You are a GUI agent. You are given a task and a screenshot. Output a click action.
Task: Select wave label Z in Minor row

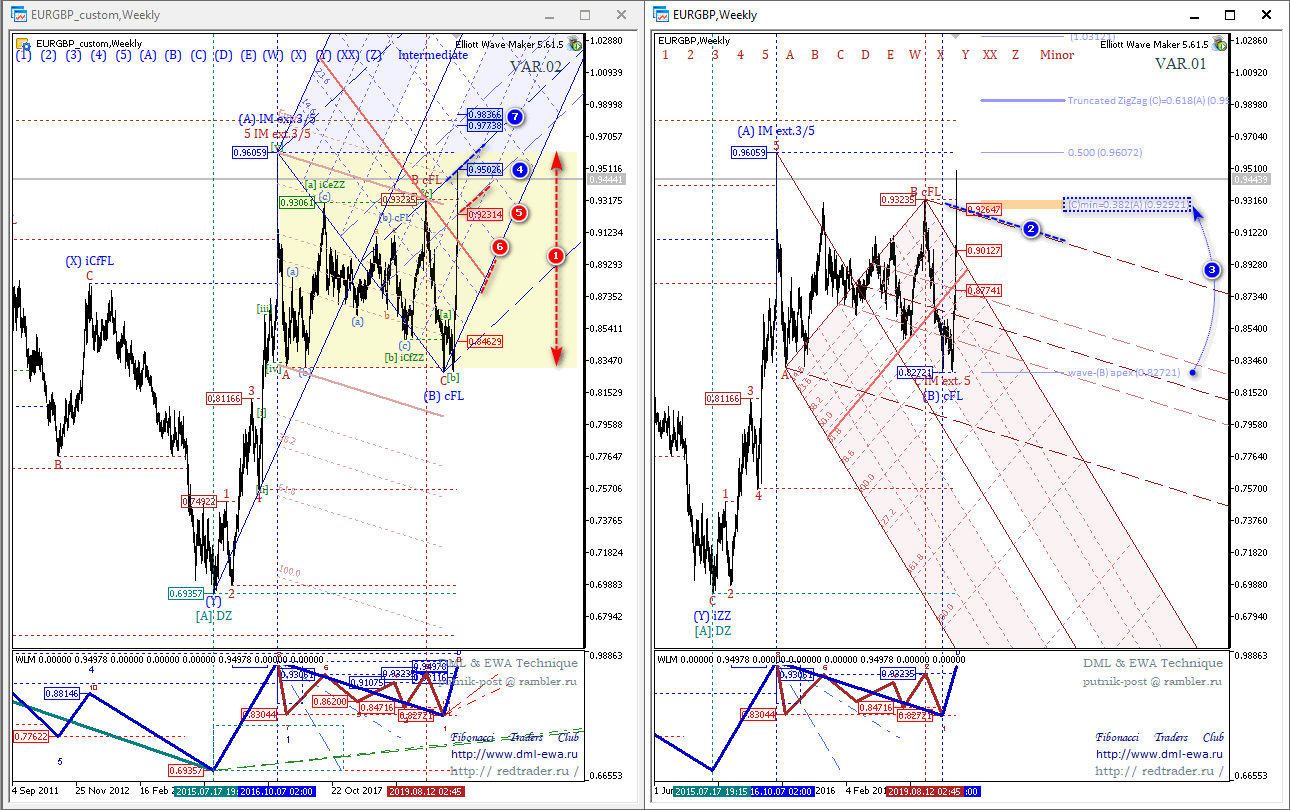point(1015,55)
